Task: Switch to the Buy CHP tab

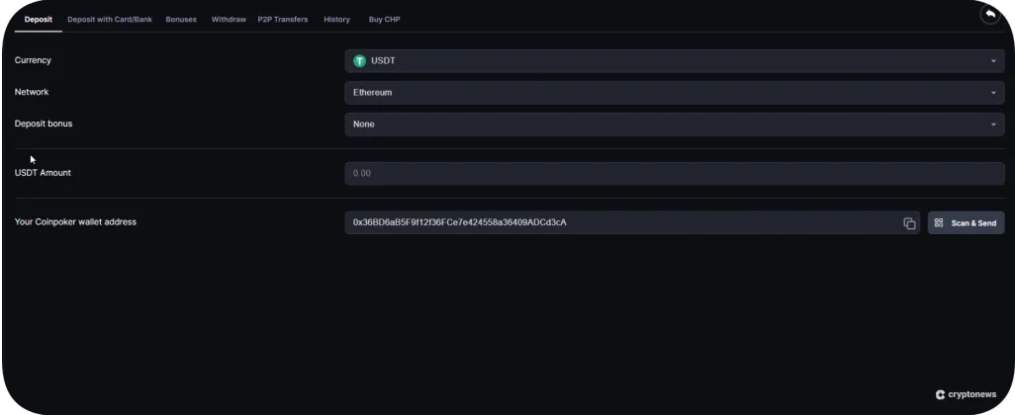Action: pos(384,20)
